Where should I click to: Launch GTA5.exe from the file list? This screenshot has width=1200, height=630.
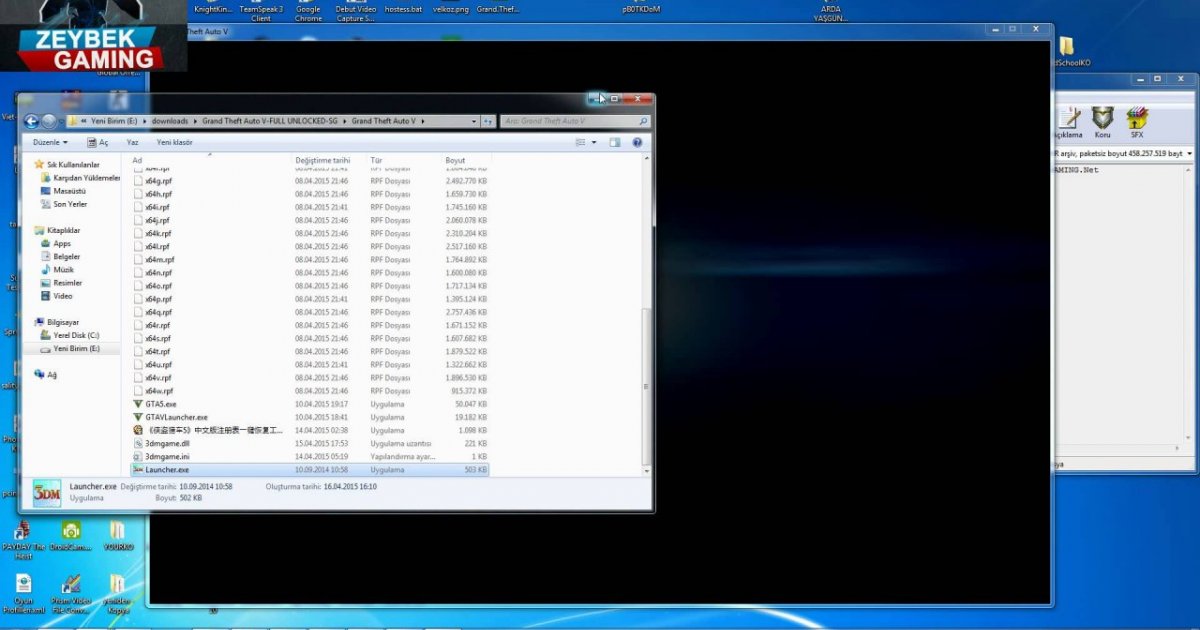click(160, 404)
